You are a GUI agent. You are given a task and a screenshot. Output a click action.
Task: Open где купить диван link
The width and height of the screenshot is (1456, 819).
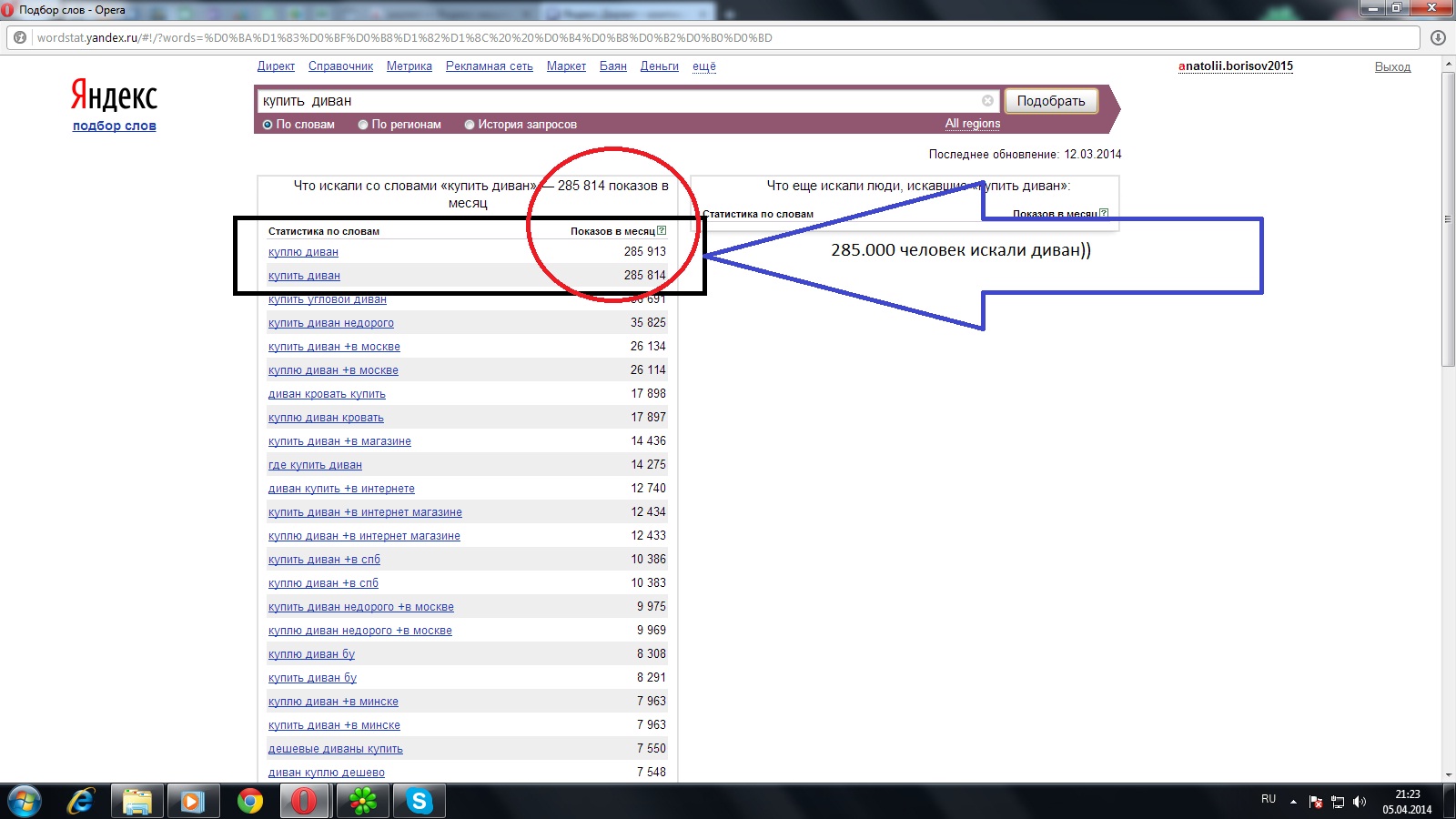315,465
